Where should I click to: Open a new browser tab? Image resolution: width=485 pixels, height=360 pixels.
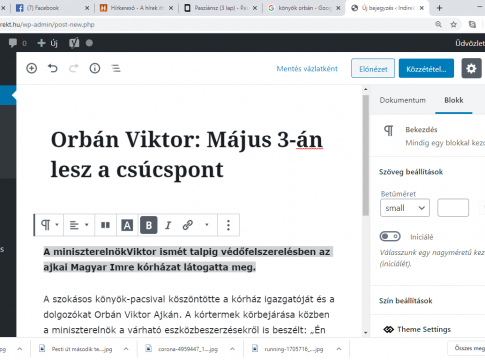(x=439, y=8)
